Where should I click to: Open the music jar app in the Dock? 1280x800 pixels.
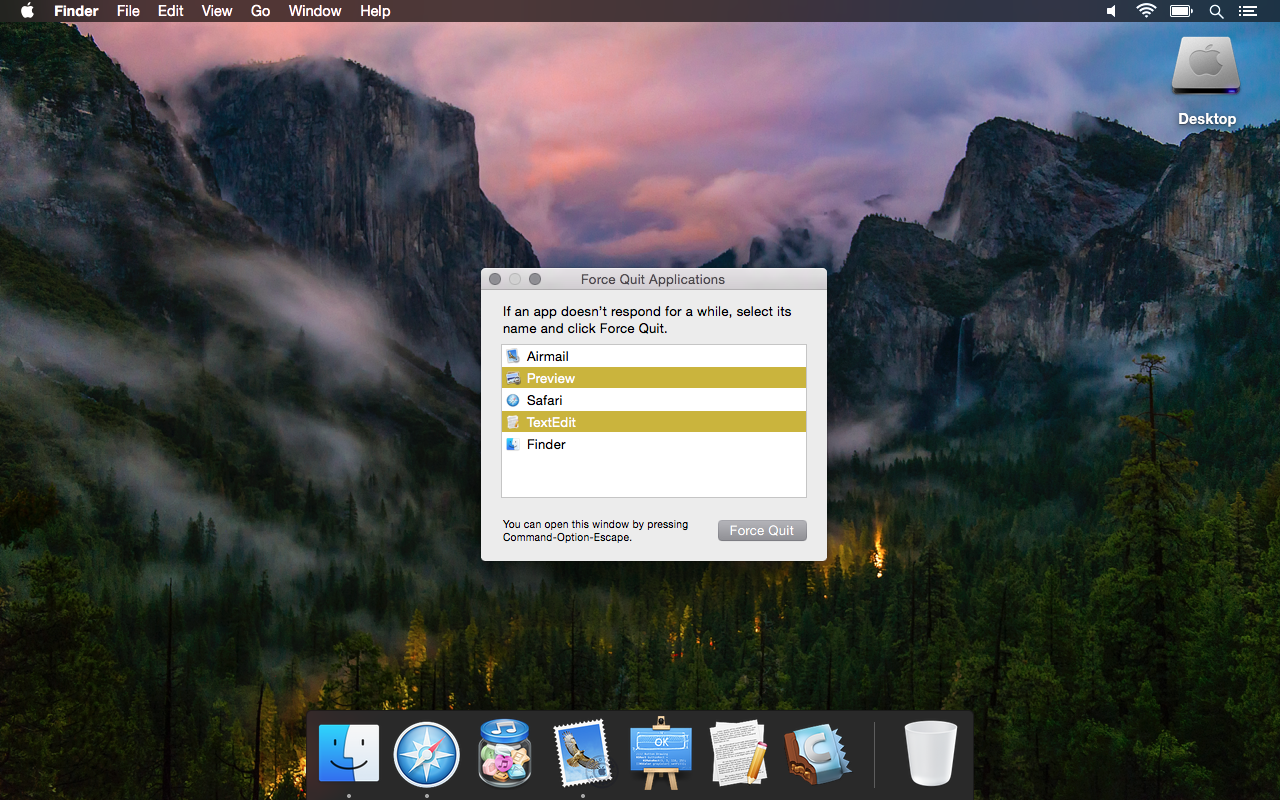tap(505, 753)
